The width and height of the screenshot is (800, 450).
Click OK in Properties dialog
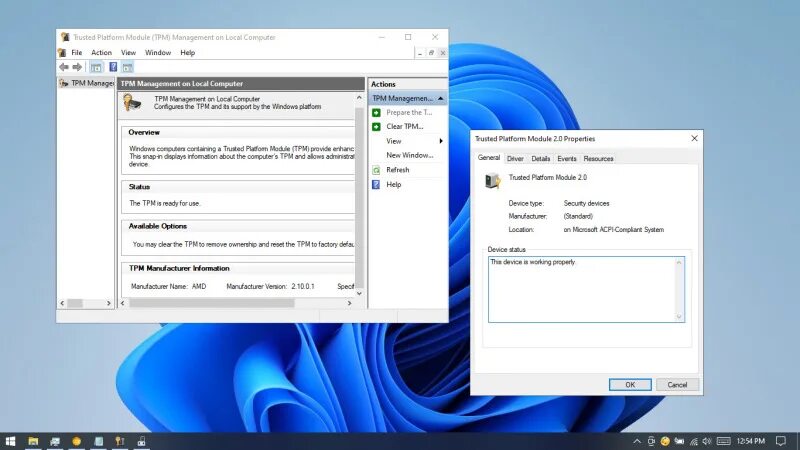630,385
